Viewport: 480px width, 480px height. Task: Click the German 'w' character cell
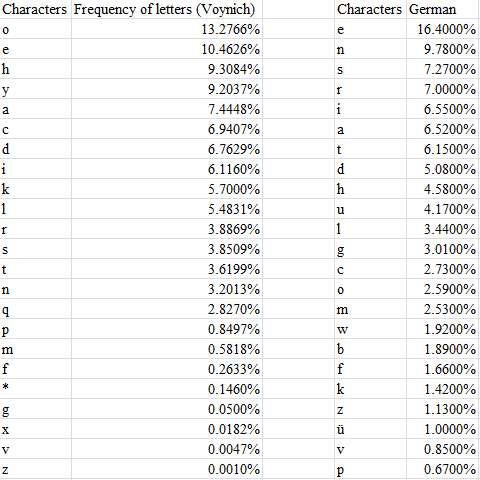[370, 329]
